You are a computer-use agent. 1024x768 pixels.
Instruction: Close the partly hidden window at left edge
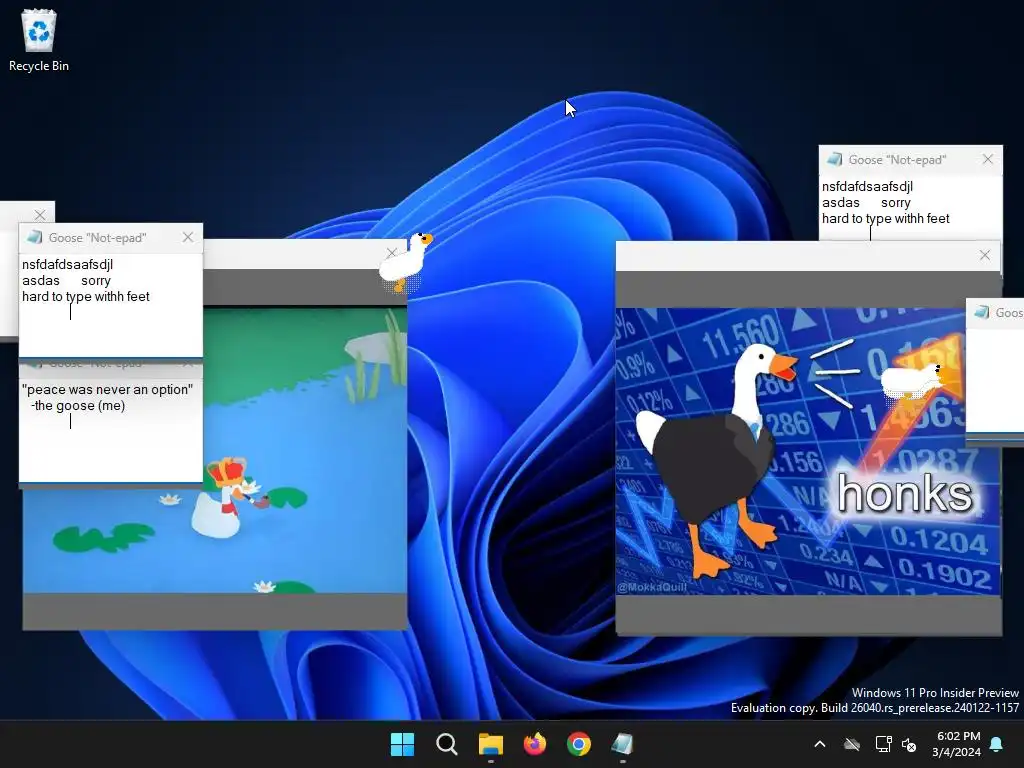click(x=40, y=215)
